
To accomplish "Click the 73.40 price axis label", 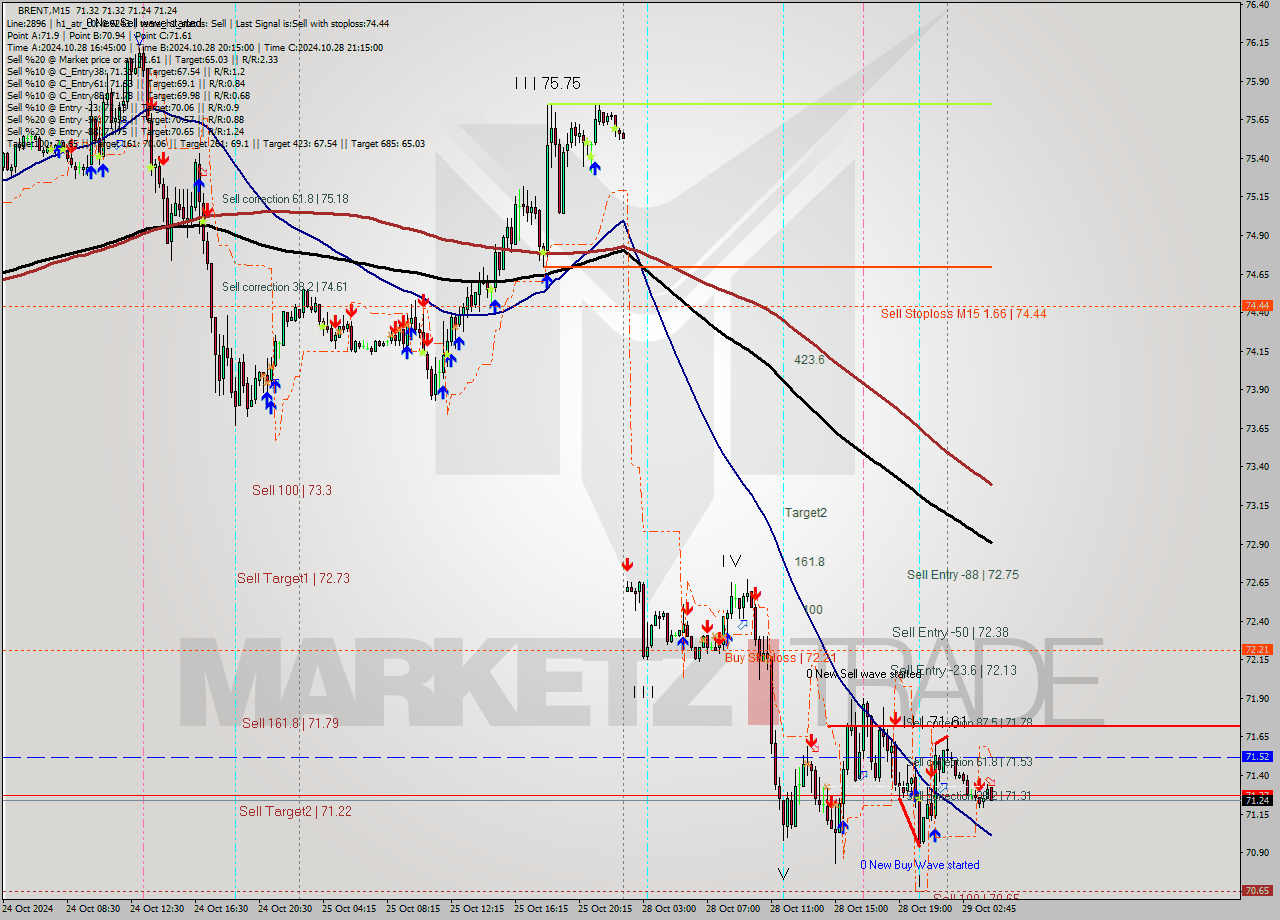I will coord(1258,466).
